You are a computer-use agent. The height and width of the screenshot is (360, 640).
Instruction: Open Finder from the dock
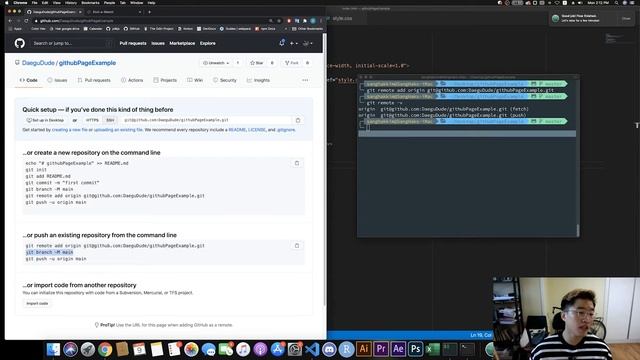[x=53, y=349]
